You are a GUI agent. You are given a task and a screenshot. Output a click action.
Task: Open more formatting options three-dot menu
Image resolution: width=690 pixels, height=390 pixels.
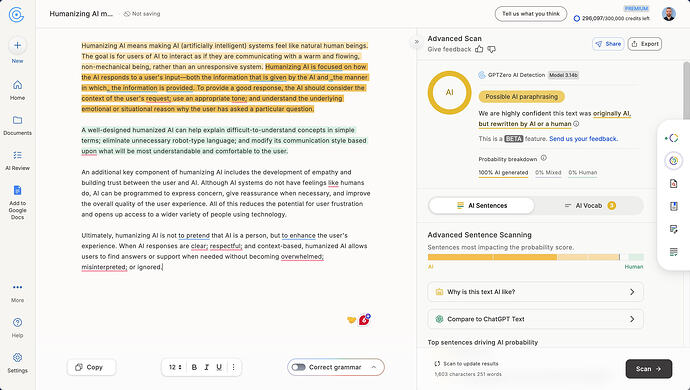click(x=233, y=367)
